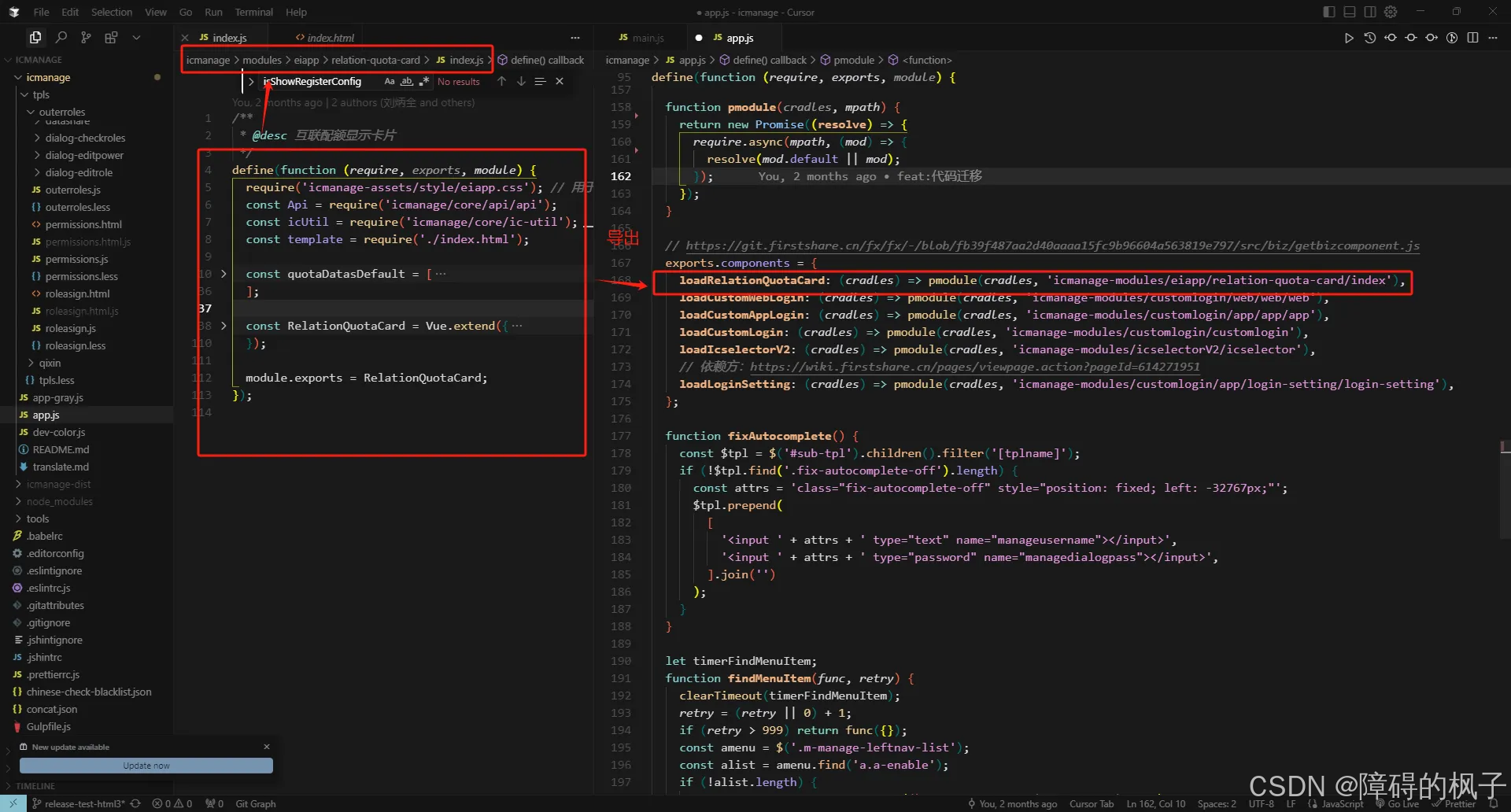This screenshot has height=812, width=1511.
Task: Open the Search view magnifier icon
Action: pyautogui.click(x=61, y=37)
